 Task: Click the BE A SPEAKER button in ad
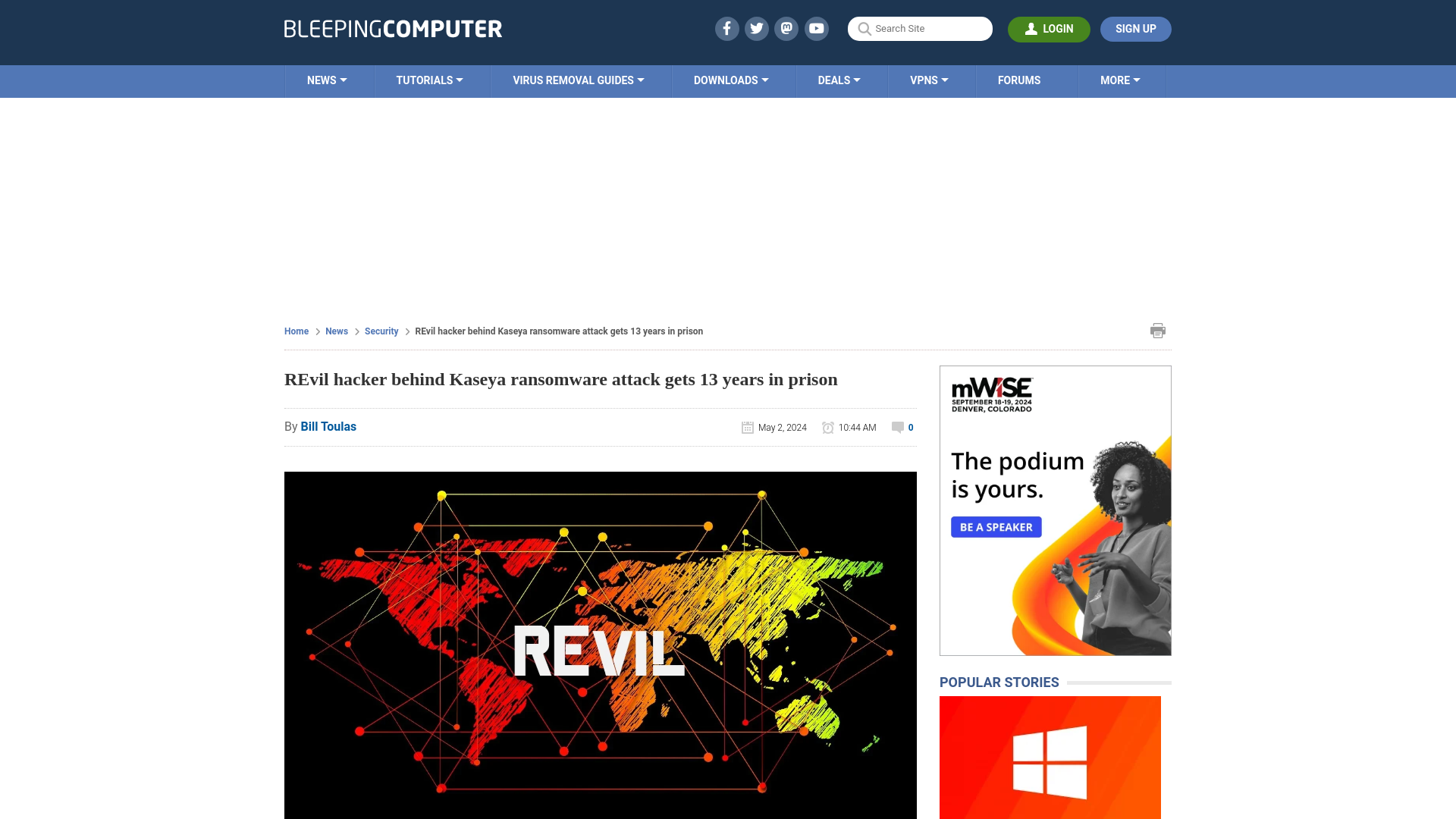click(995, 526)
